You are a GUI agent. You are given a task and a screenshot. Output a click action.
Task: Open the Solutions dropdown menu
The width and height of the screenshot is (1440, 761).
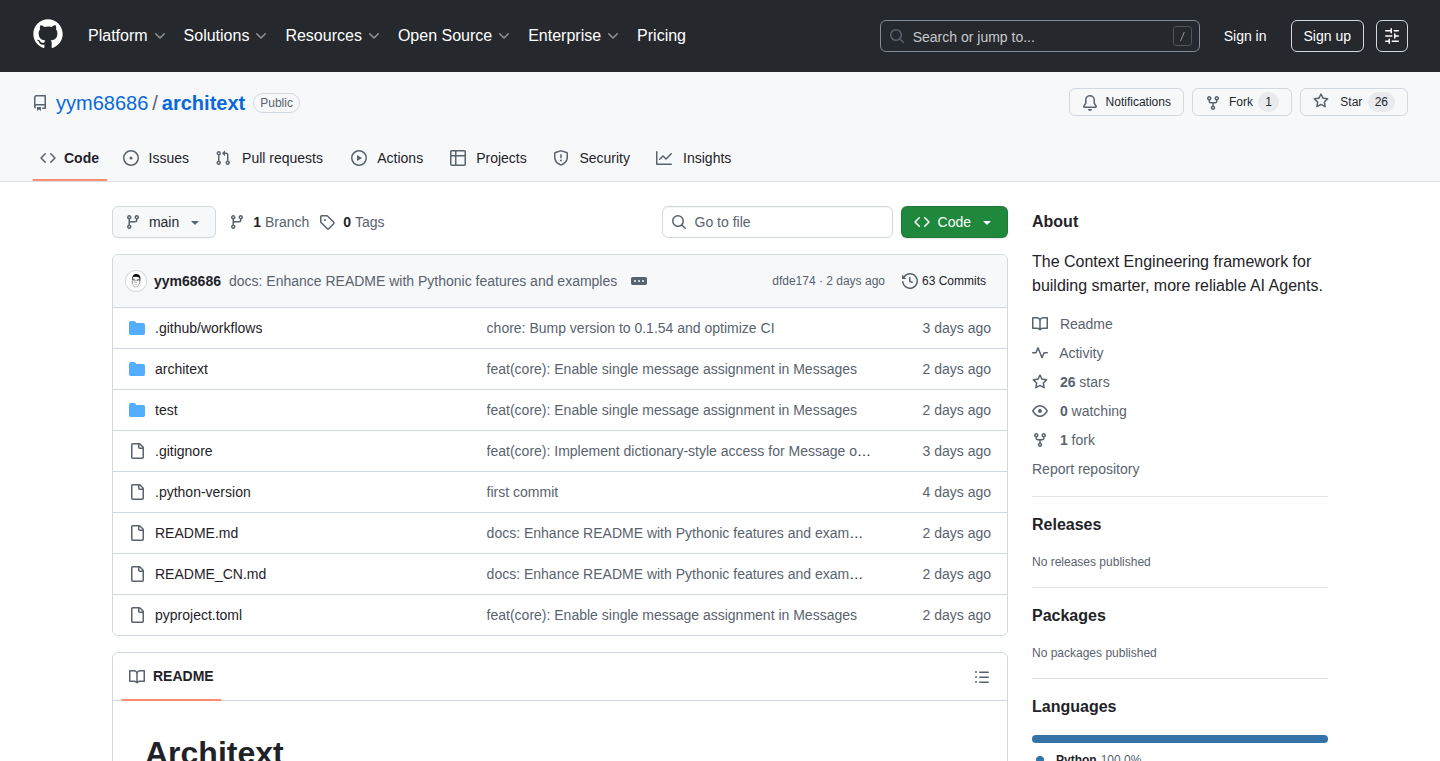click(225, 35)
